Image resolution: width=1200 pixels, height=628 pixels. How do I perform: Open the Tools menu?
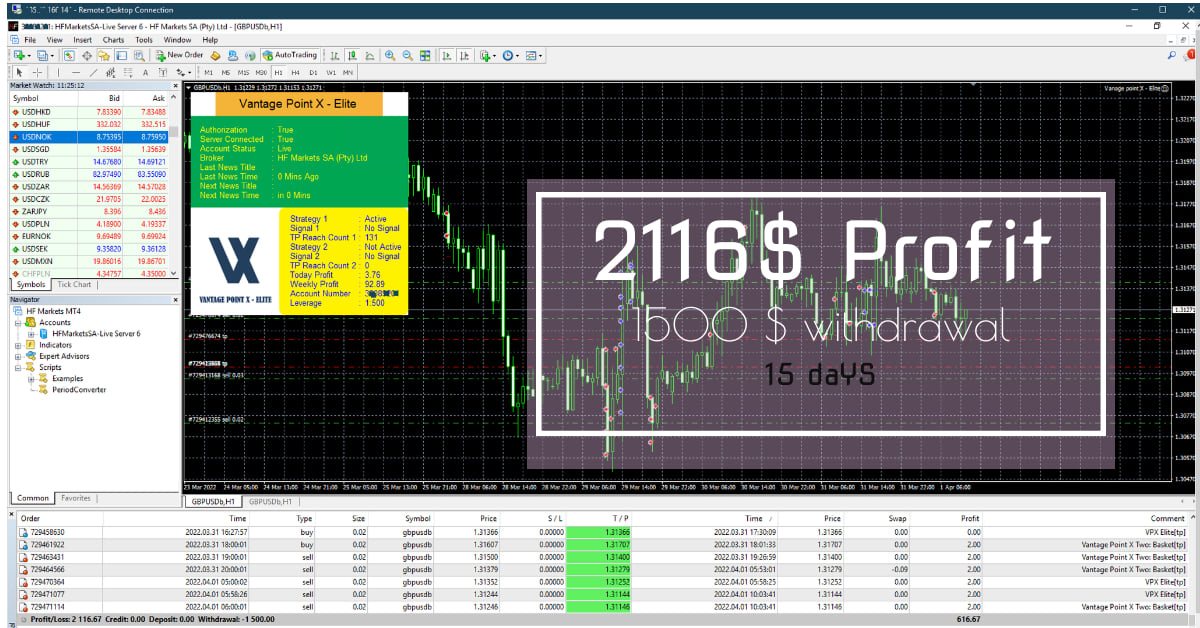pos(144,40)
